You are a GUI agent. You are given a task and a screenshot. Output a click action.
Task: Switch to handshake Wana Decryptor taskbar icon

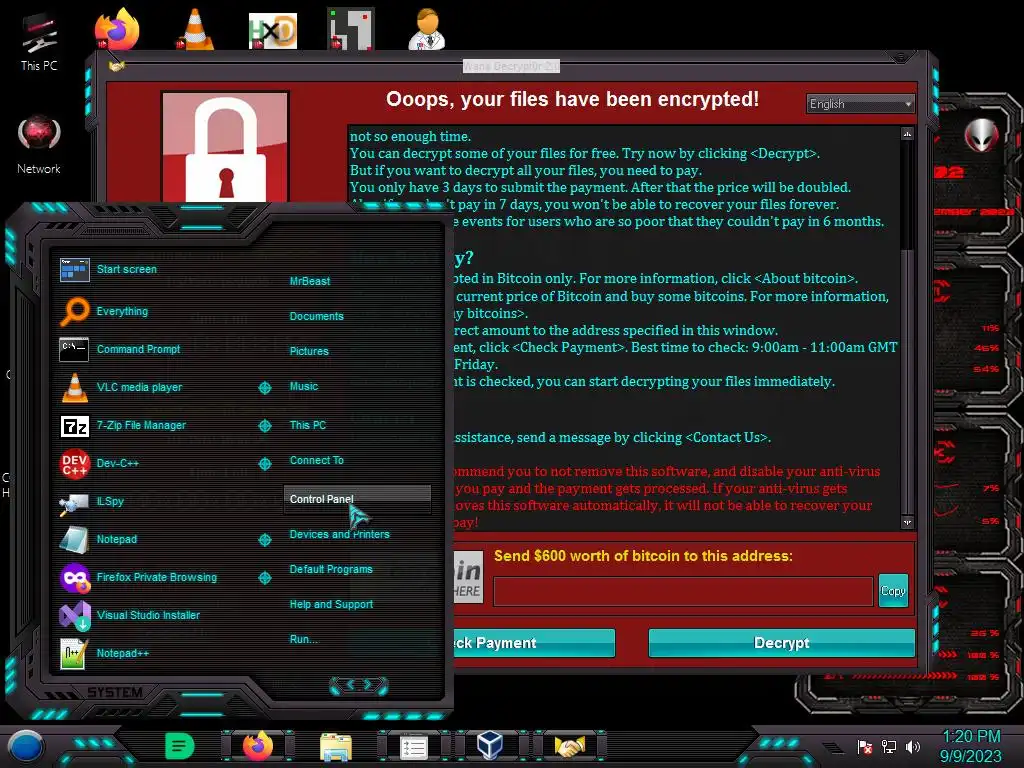(x=569, y=746)
